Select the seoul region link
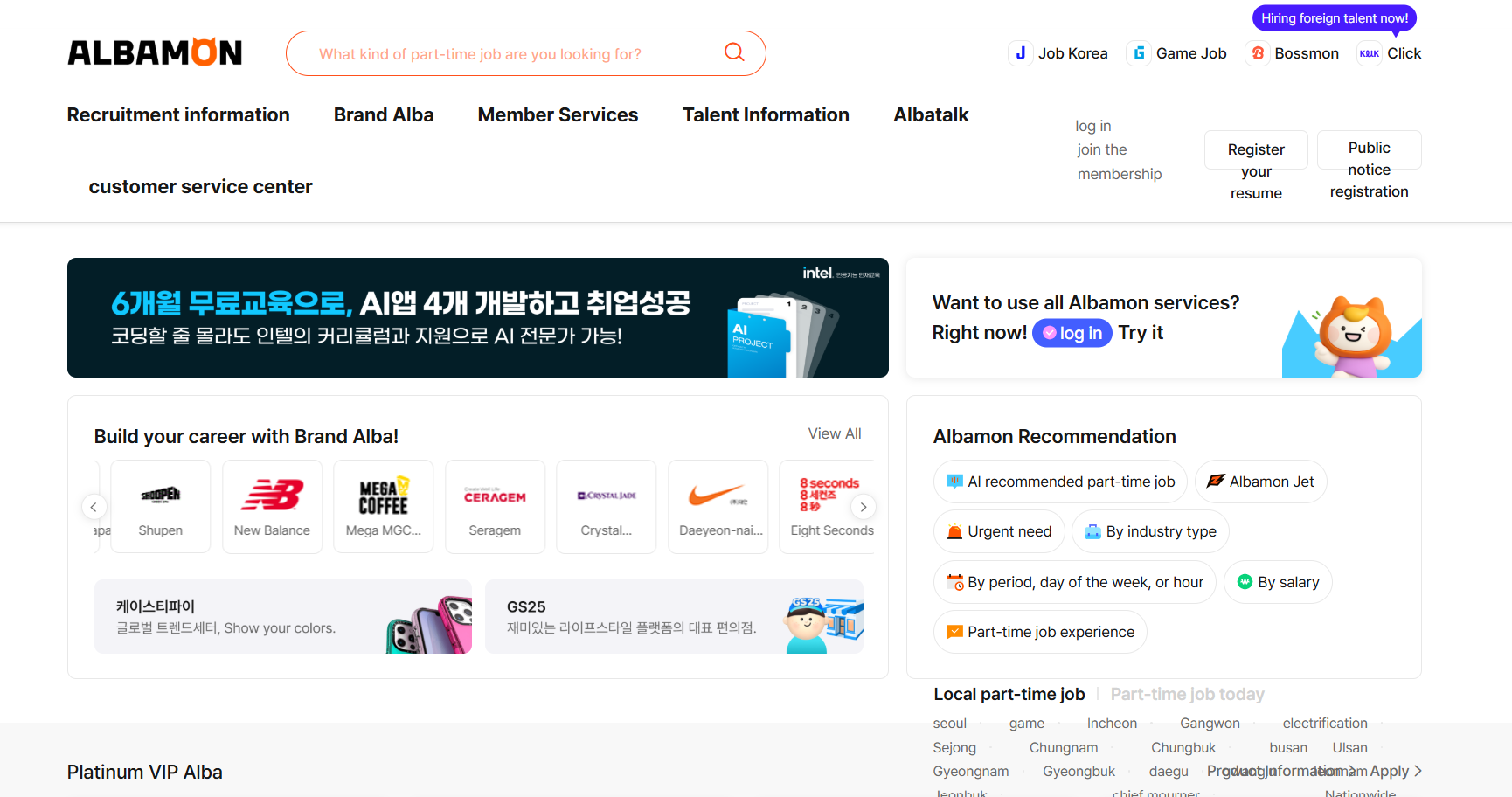Screen dimensions: 1512x797 point(950,723)
